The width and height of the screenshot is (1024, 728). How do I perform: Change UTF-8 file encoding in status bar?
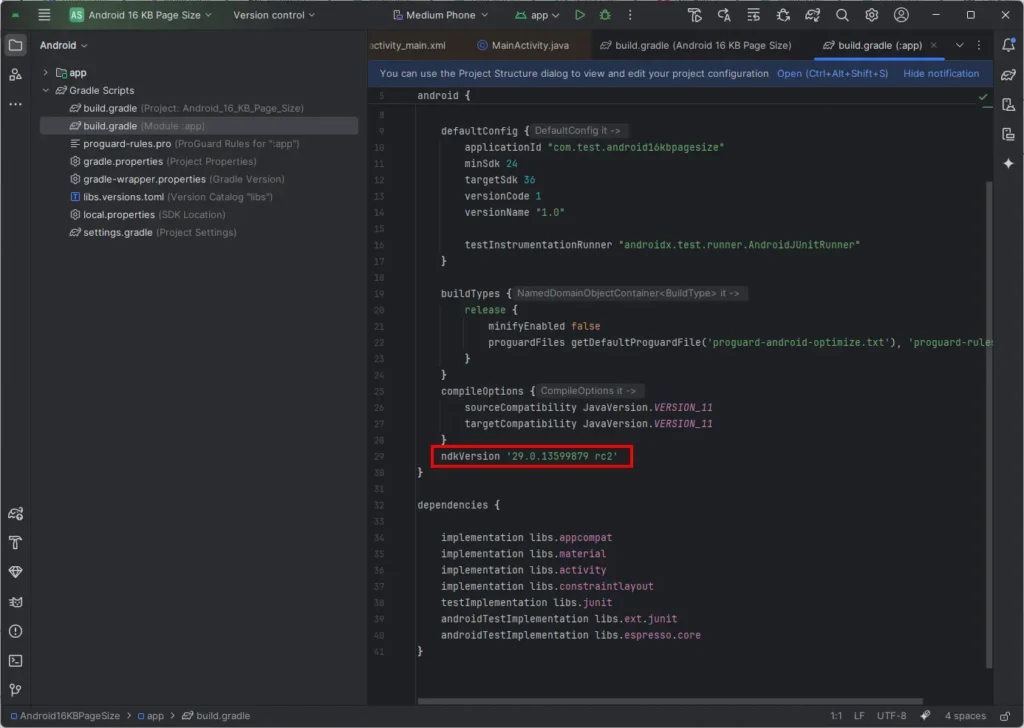[891, 716]
